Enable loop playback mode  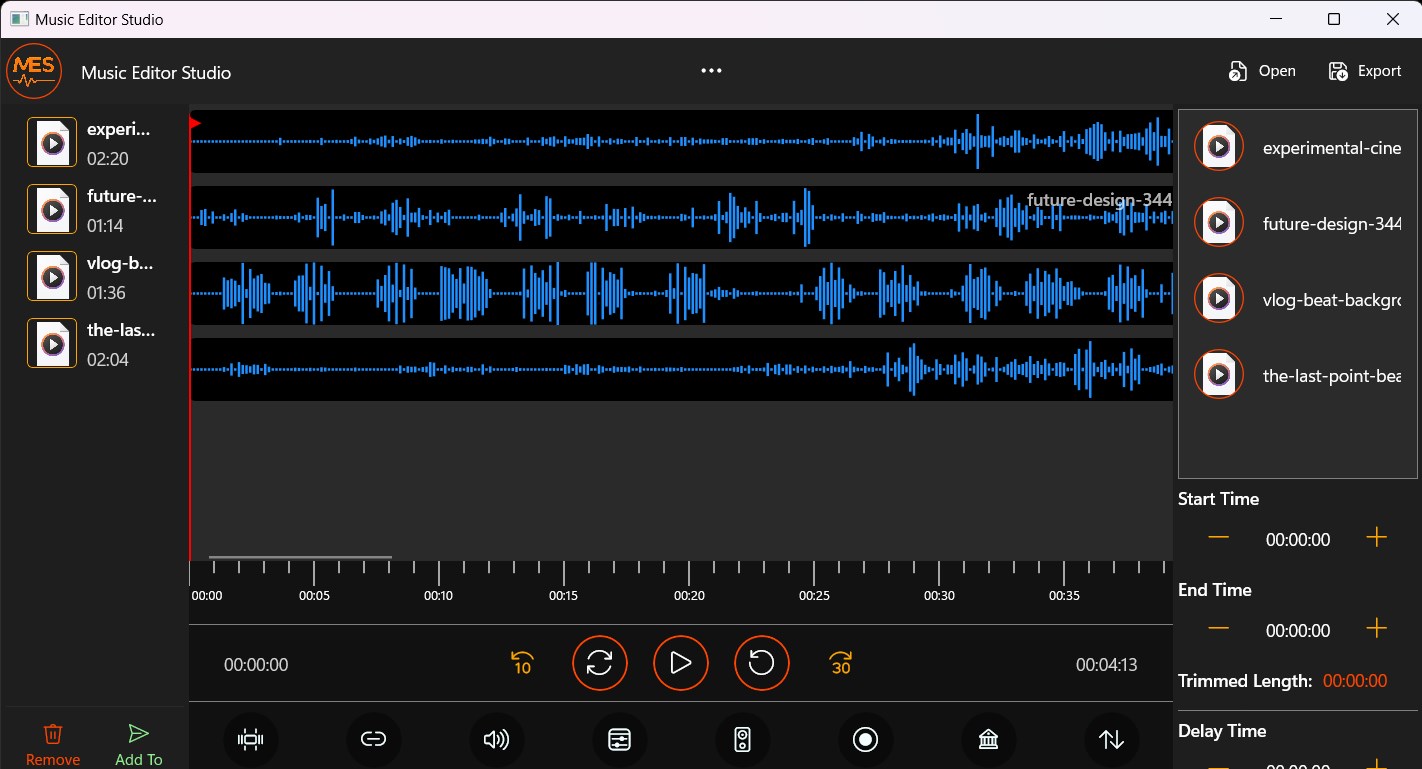point(600,662)
